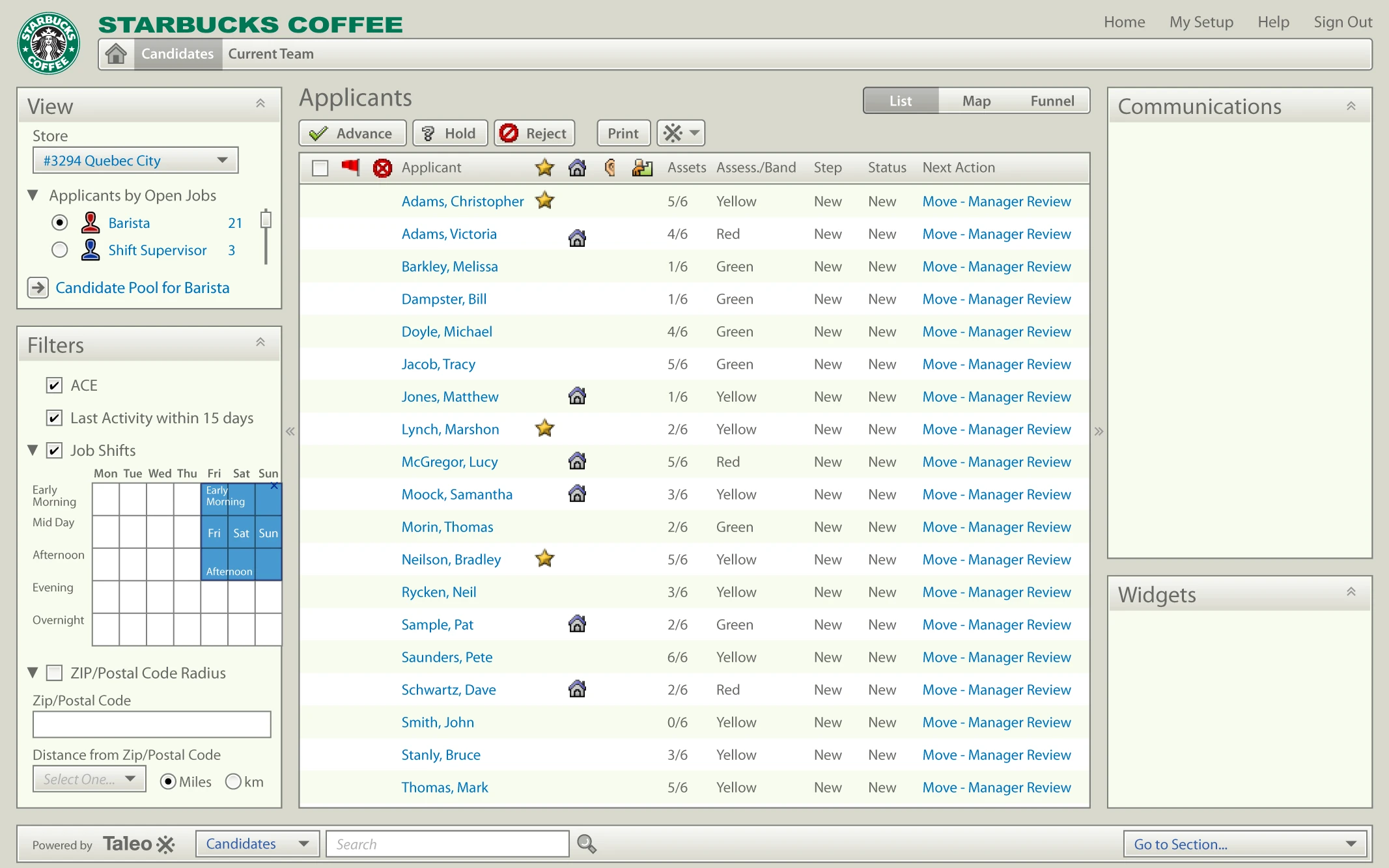Screen dimensions: 1389x868
Task: Open Candidate Pool for Barista link
Action: (x=143, y=288)
